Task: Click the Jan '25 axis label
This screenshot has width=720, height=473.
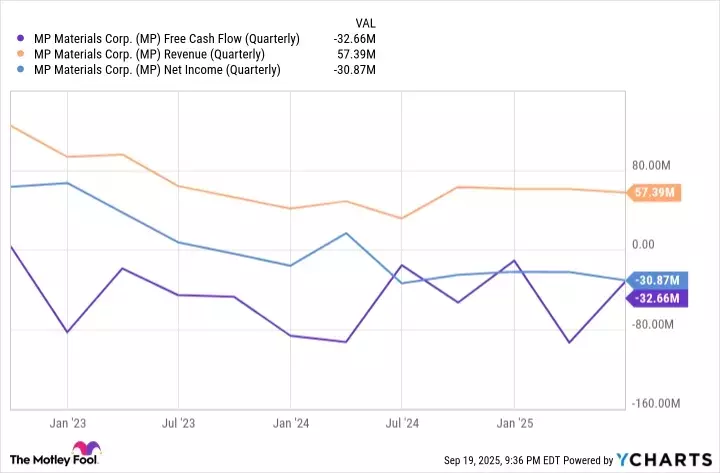Action: click(513, 423)
